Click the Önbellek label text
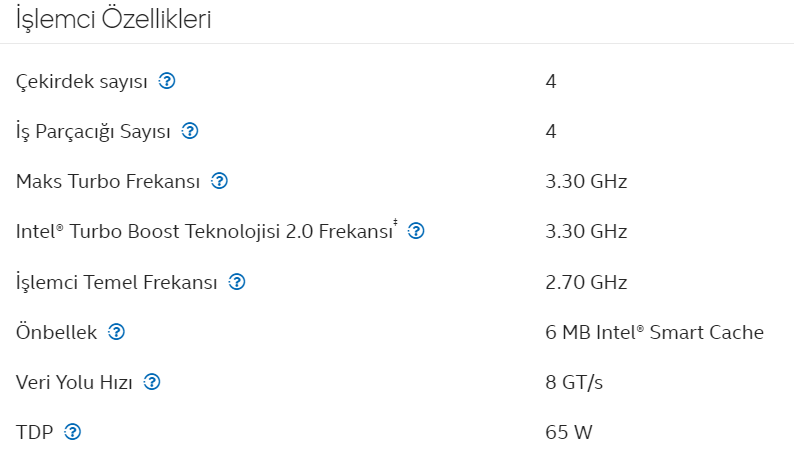The width and height of the screenshot is (794, 465). click(x=56, y=332)
